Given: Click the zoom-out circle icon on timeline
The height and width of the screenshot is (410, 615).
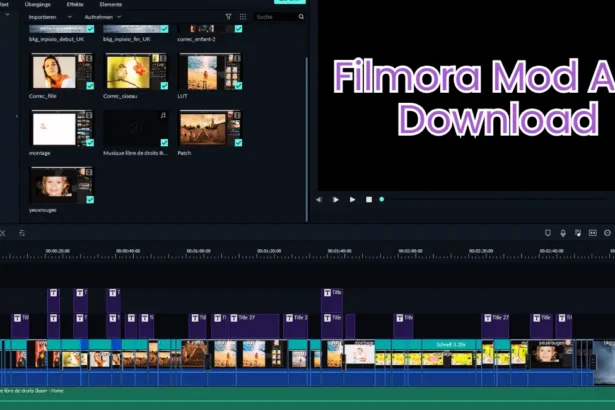Looking at the screenshot, I should click(608, 233).
